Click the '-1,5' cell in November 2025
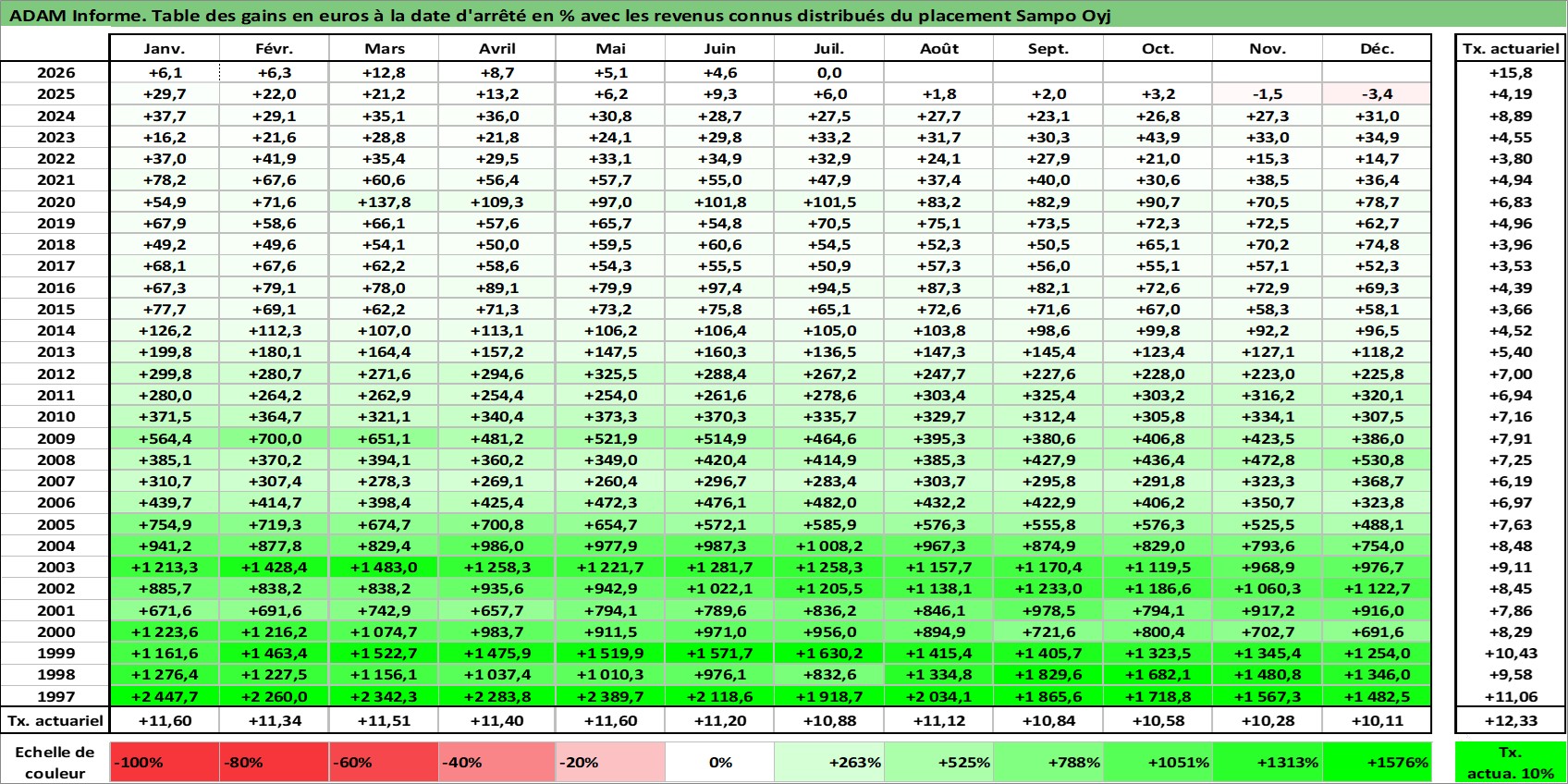The height and width of the screenshot is (784, 1568). click(1268, 93)
